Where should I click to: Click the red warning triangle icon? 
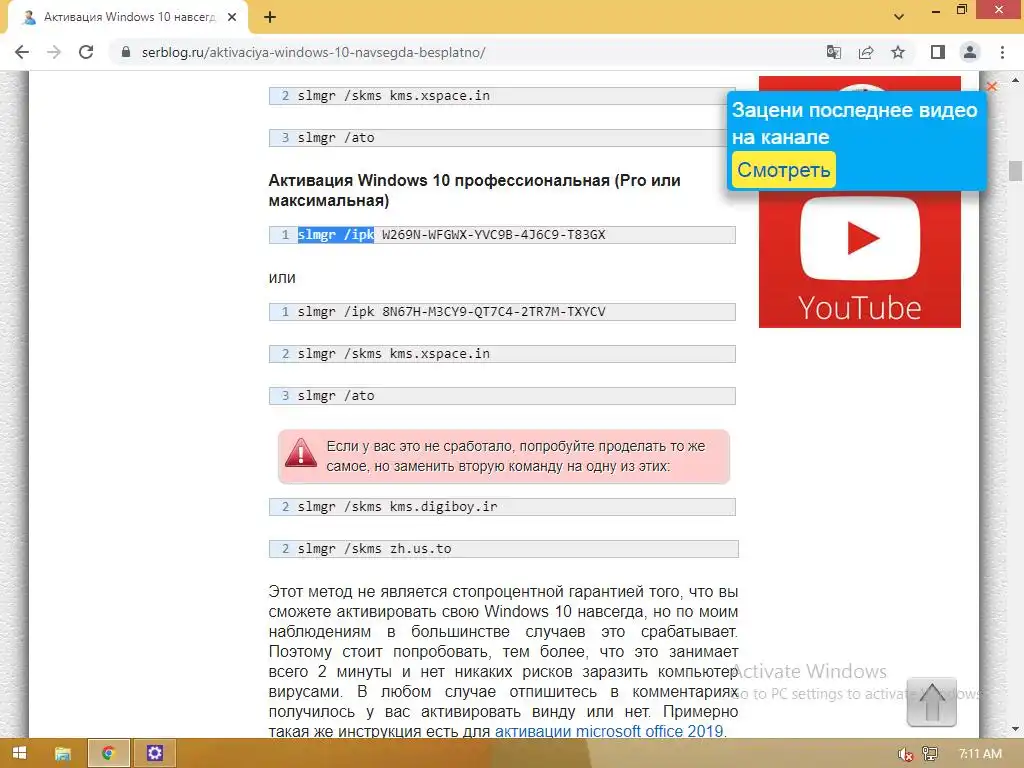pyautogui.click(x=301, y=452)
